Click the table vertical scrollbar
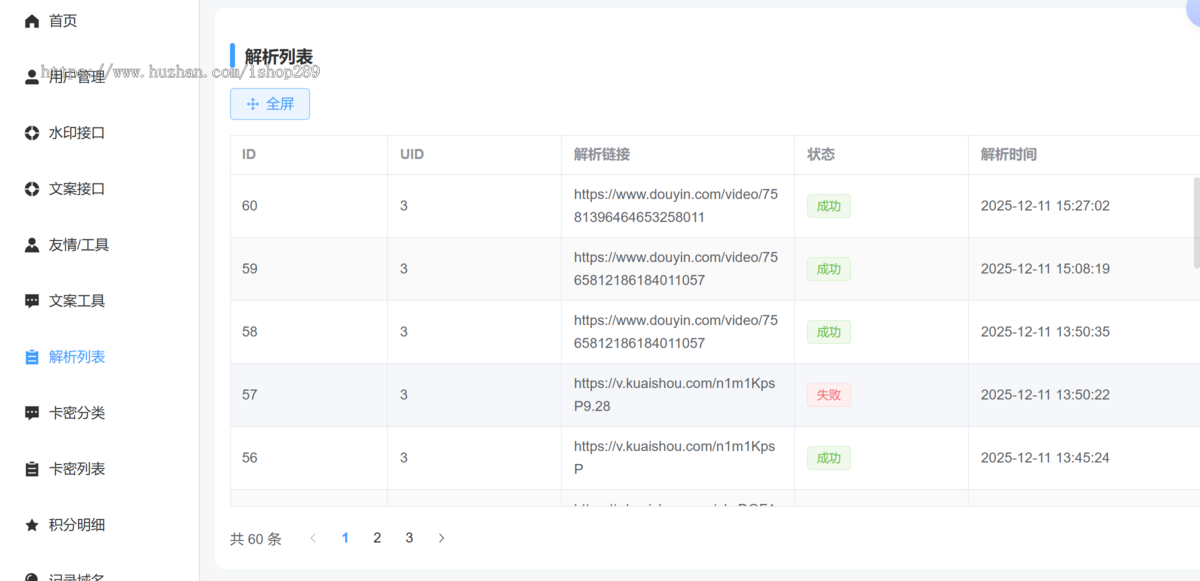 coord(1196,222)
